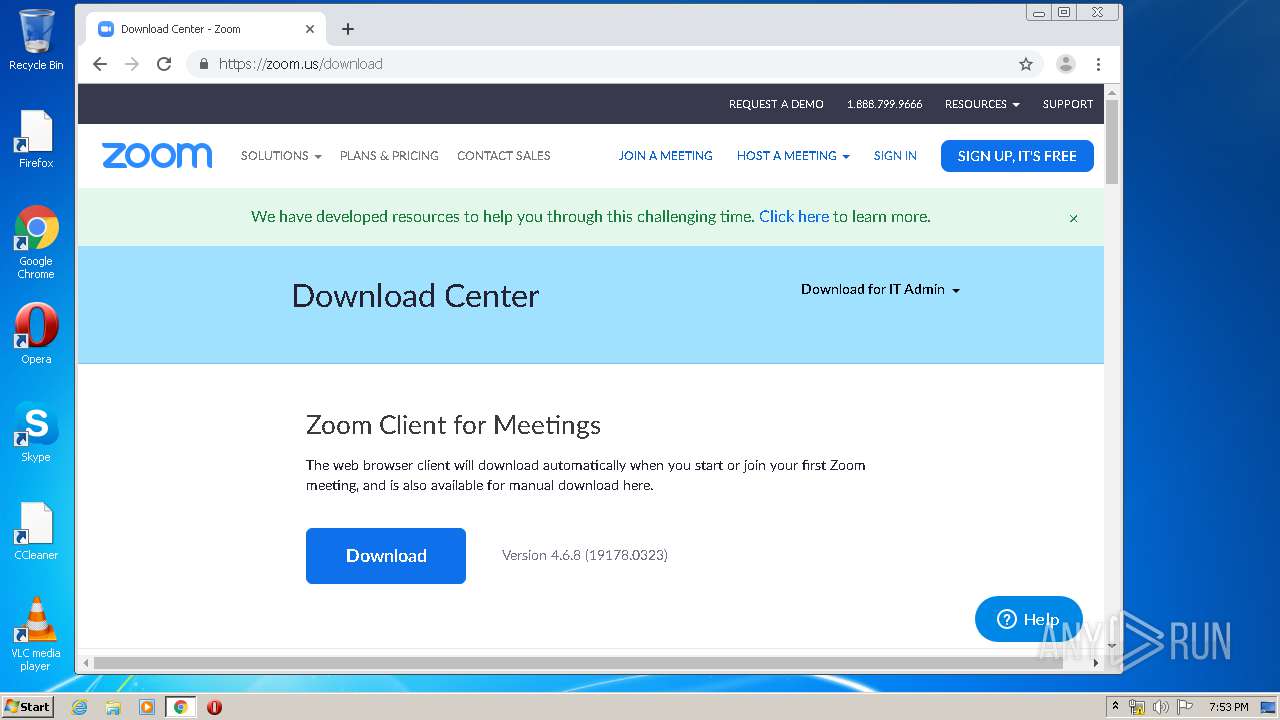Viewport: 1280px width, 720px height.
Task: Bookmark this page with the star icon
Action: (x=1026, y=64)
